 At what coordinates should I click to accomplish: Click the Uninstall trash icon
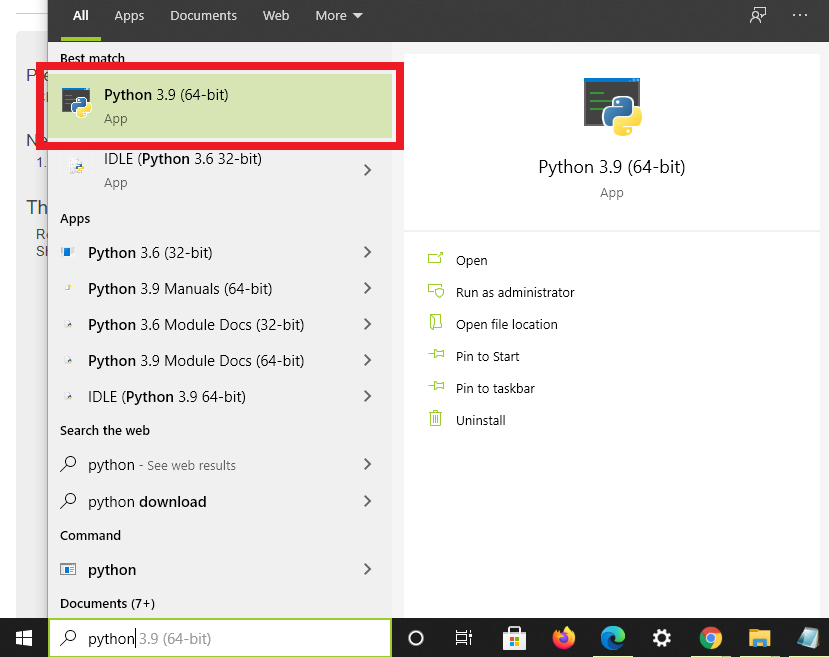pyautogui.click(x=435, y=418)
